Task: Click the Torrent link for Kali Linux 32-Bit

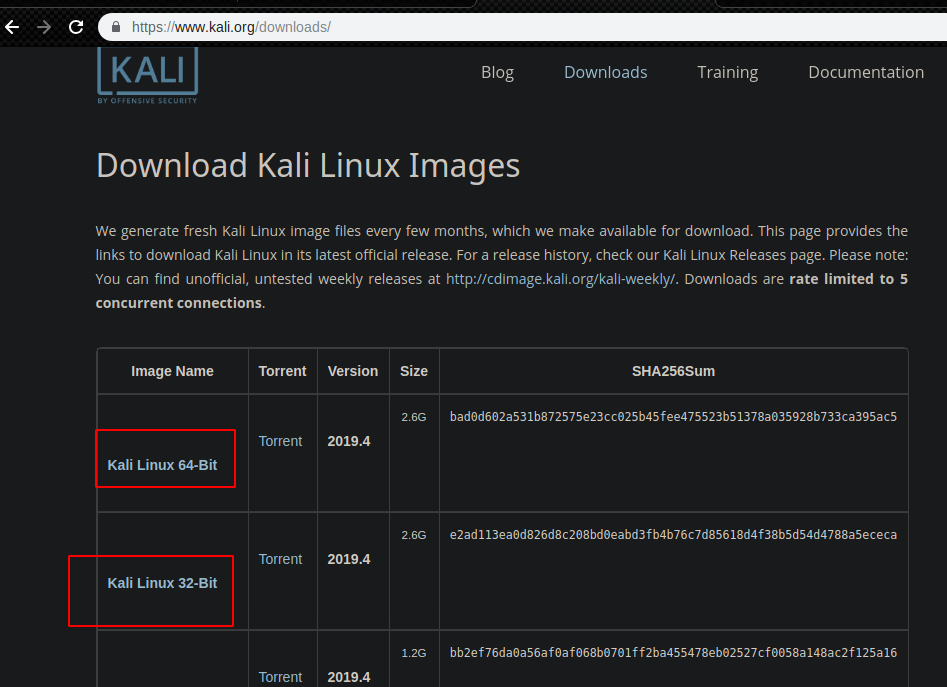Action: pyautogui.click(x=282, y=559)
